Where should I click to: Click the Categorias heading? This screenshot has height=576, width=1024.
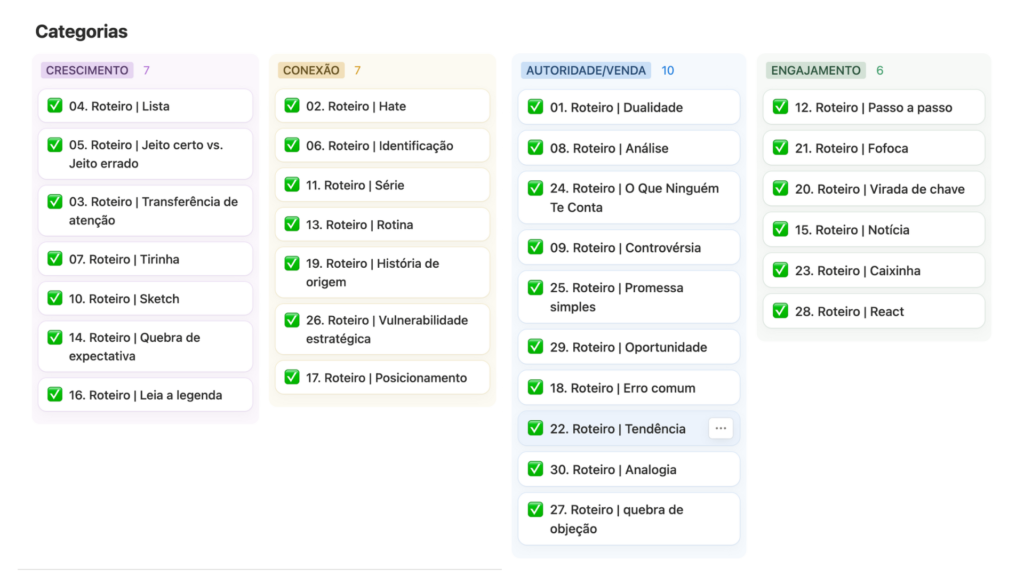81,32
